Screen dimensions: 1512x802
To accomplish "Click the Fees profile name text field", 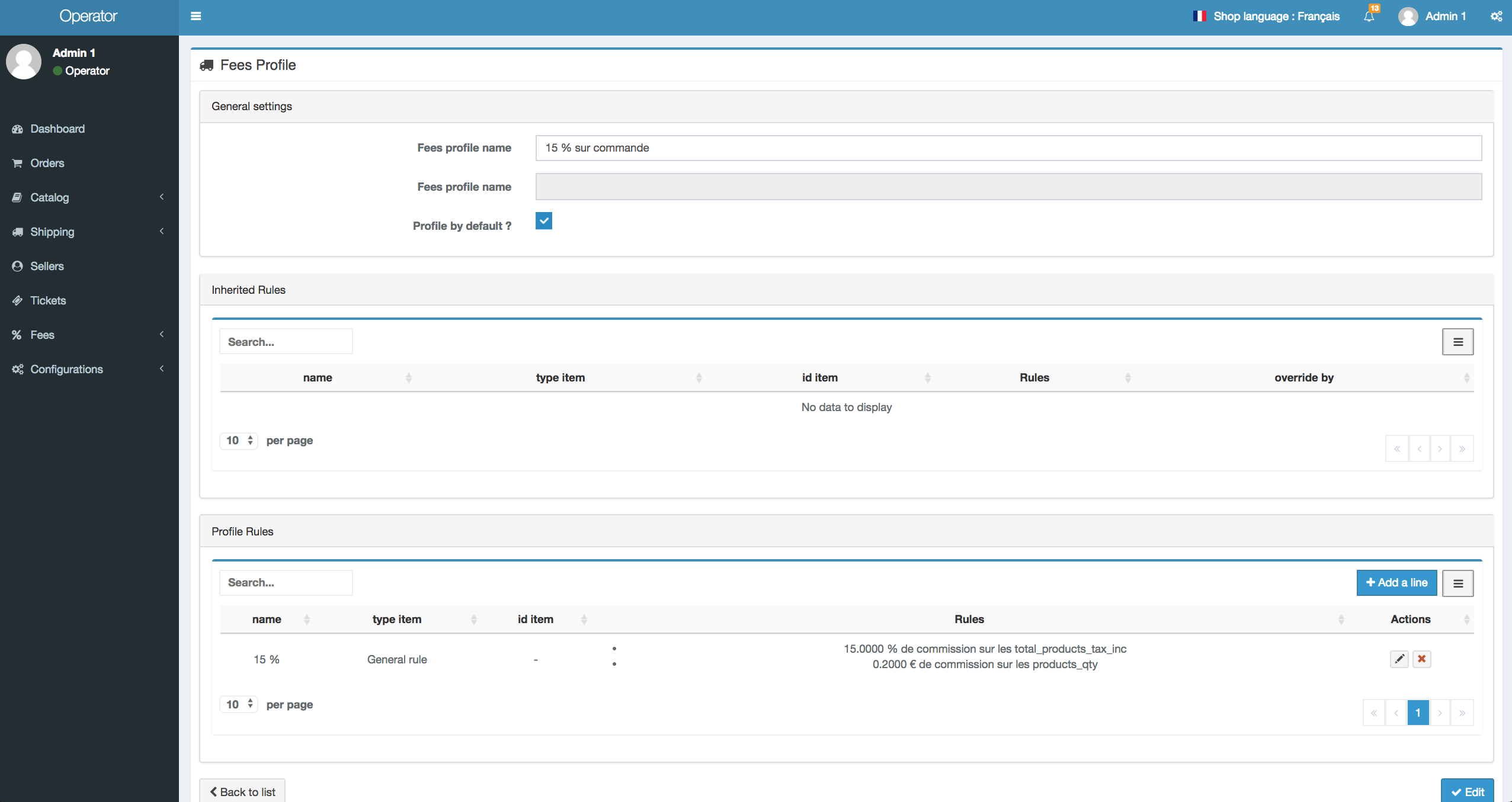I will [x=1008, y=147].
